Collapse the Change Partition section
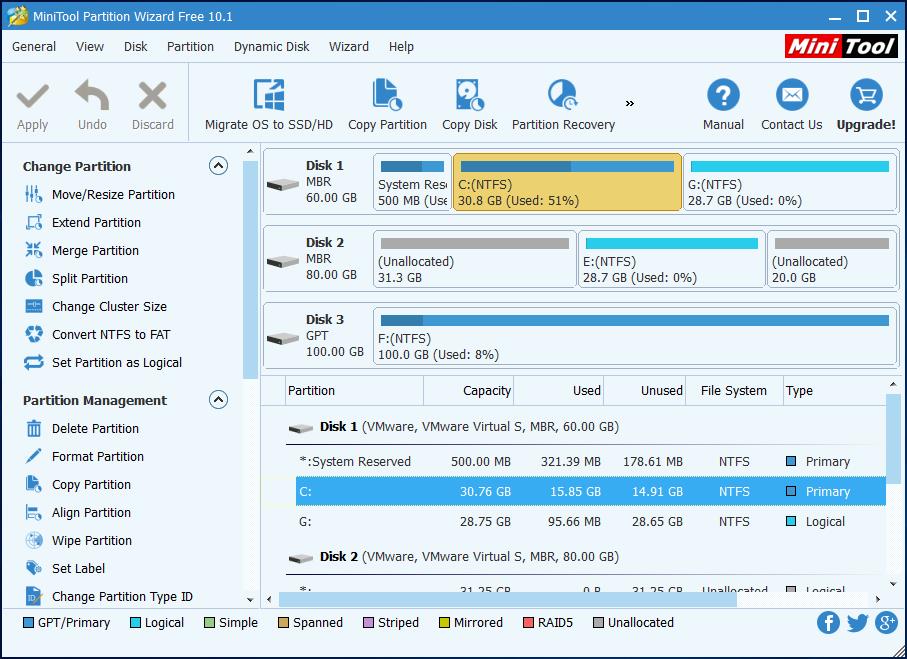Viewport: 907px width, 659px height. (x=218, y=166)
